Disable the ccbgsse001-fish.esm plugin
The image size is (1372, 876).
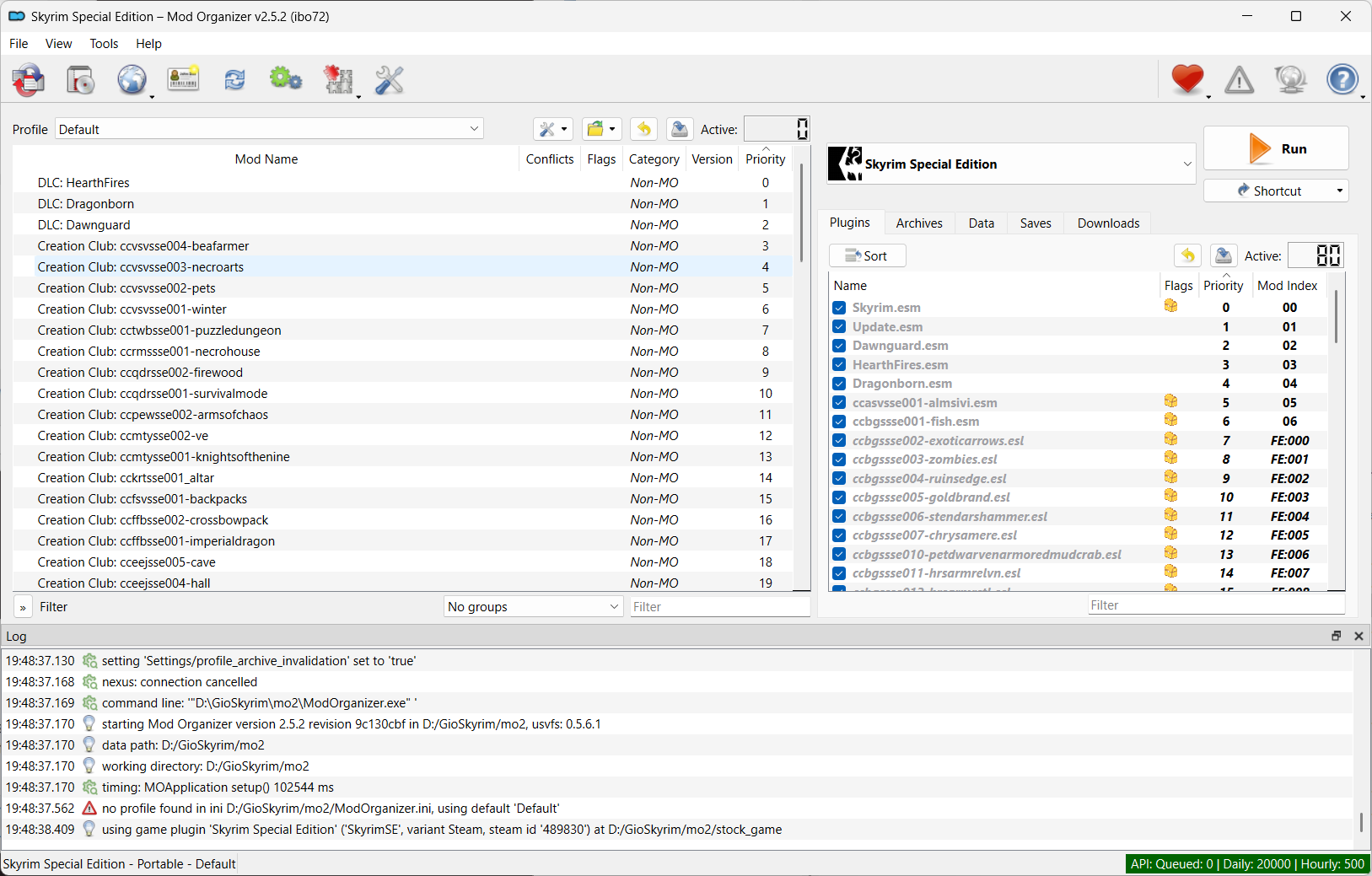click(x=838, y=421)
